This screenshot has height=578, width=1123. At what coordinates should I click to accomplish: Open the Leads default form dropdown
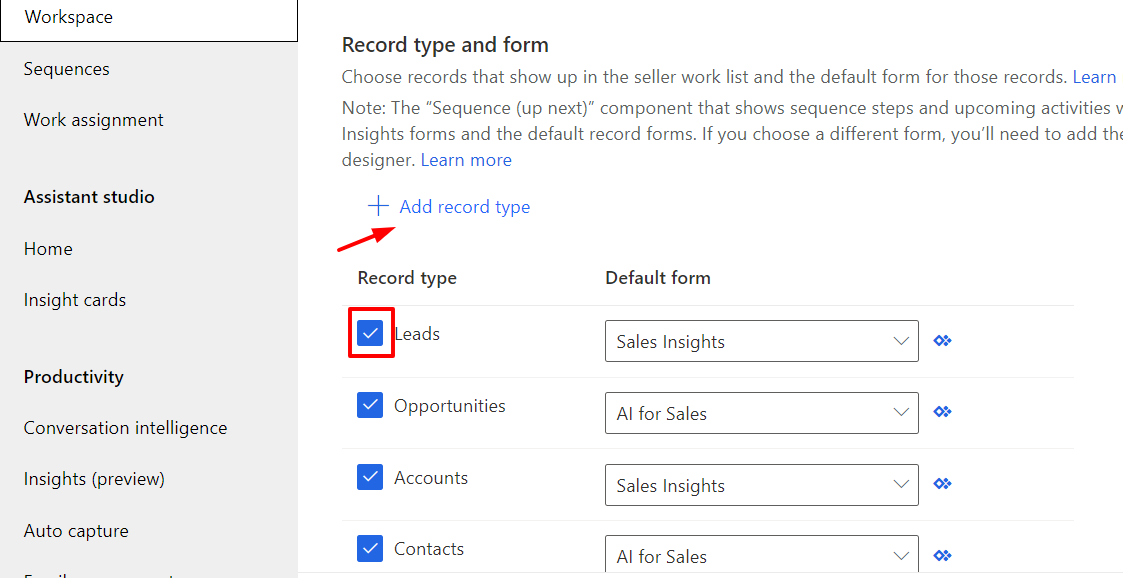coord(761,341)
